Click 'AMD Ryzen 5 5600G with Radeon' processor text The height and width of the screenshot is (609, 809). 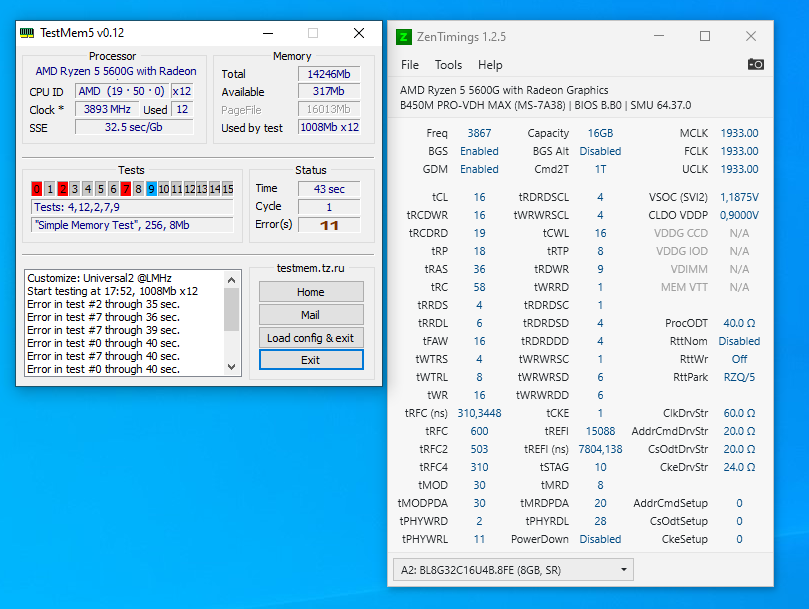pos(116,71)
